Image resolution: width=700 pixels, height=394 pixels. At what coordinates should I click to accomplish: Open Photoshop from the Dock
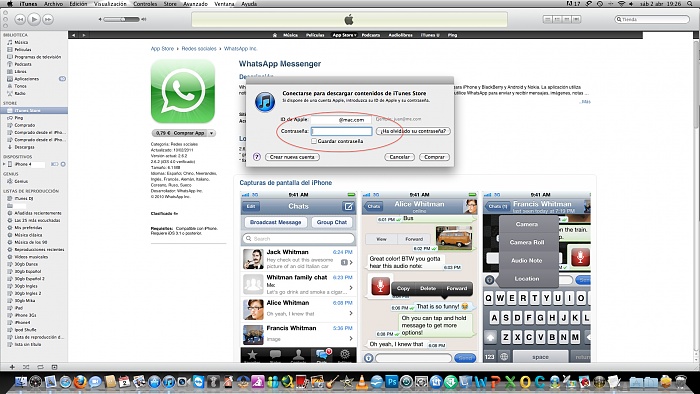[392, 382]
